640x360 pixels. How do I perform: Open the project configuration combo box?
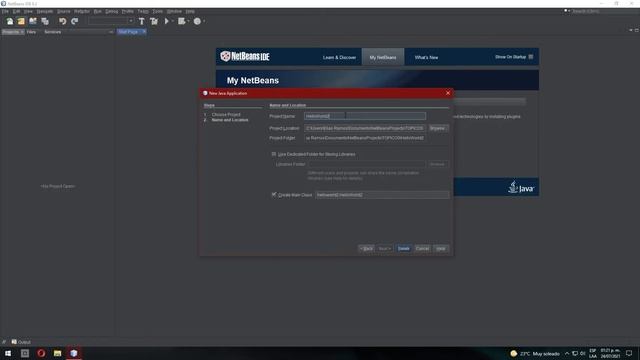click(x=111, y=21)
